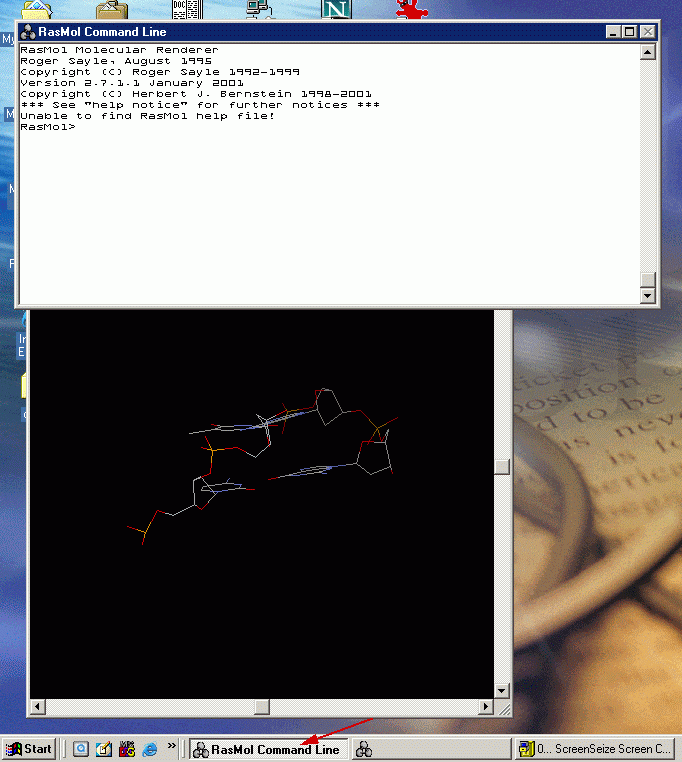Click the 'RasMol Molecular Renderer' line
The width and height of the screenshot is (682, 762).
coord(119,50)
